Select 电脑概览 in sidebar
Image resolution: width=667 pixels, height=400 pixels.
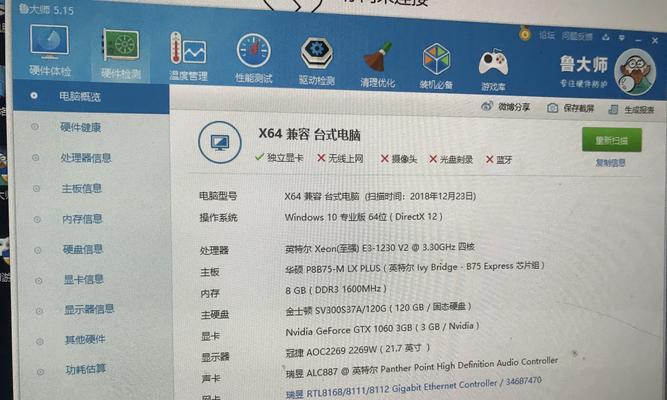[x=91, y=97]
